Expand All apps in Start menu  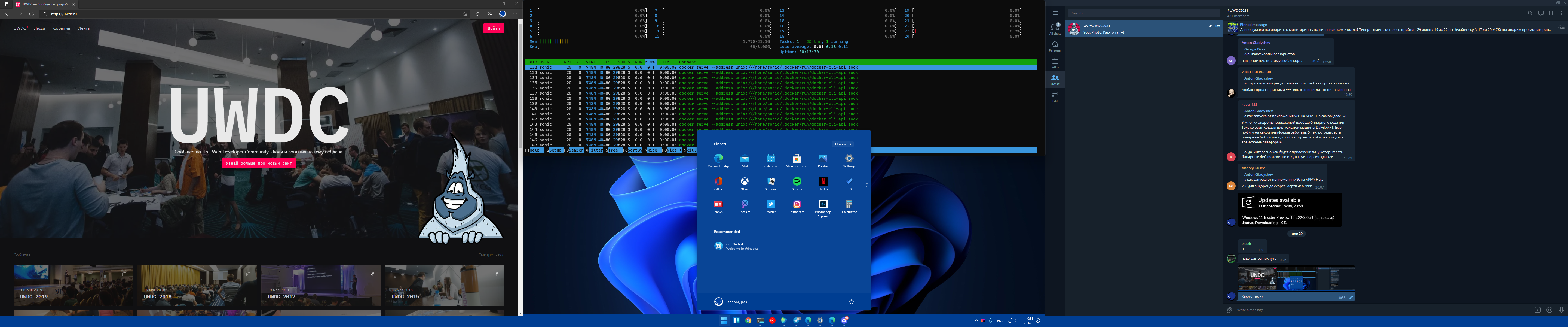point(843,144)
